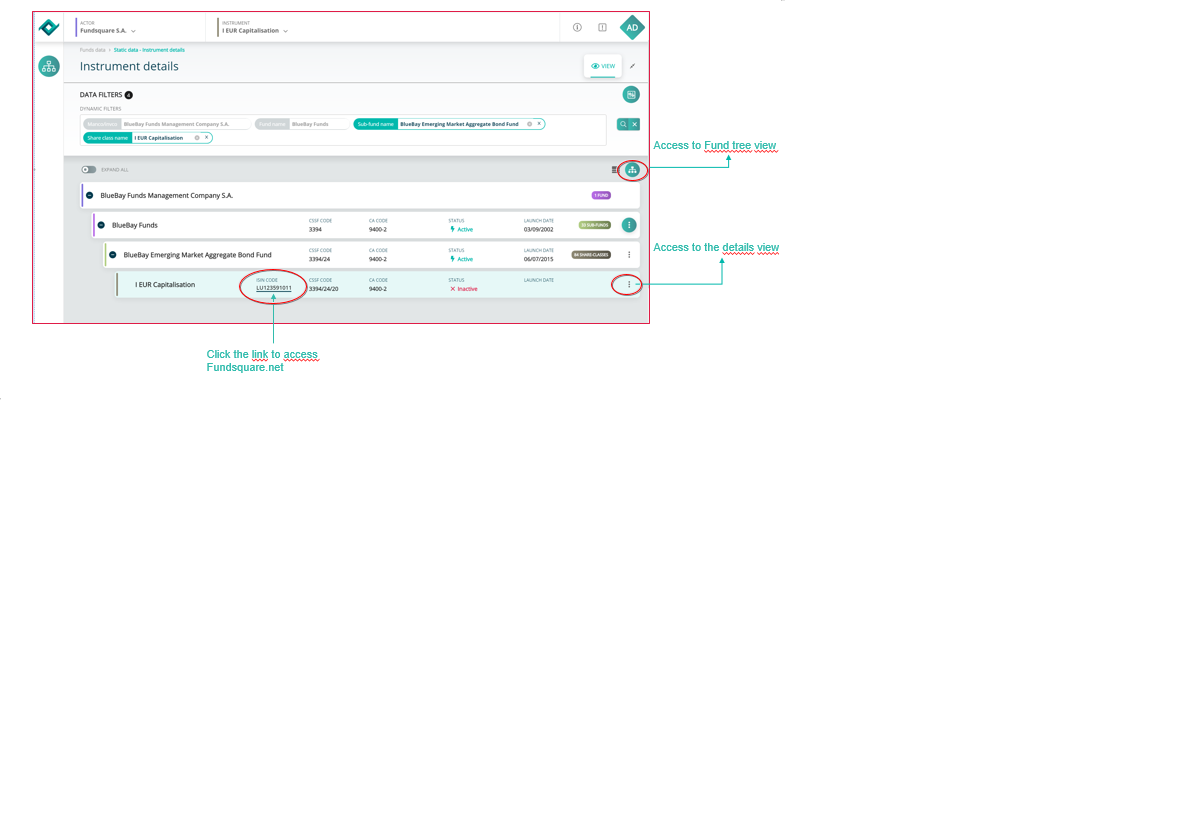Click CA code 9400-2 on I EUR Capitalisation row
1185x830 pixels.
(x=378, y=289)
